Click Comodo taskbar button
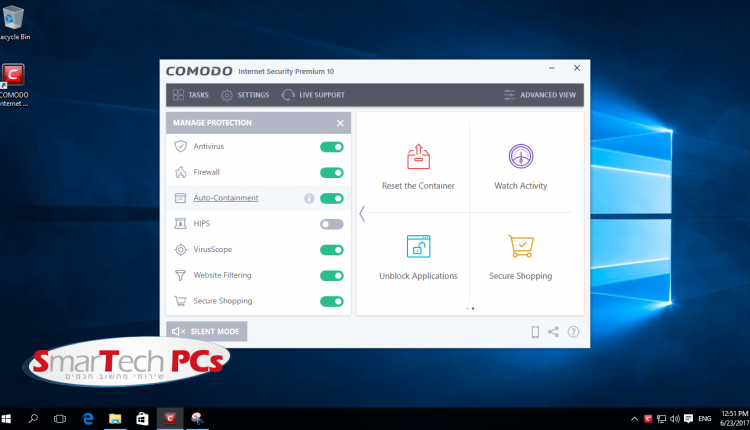The image size is (750, 430). click(x=170, y=419)
